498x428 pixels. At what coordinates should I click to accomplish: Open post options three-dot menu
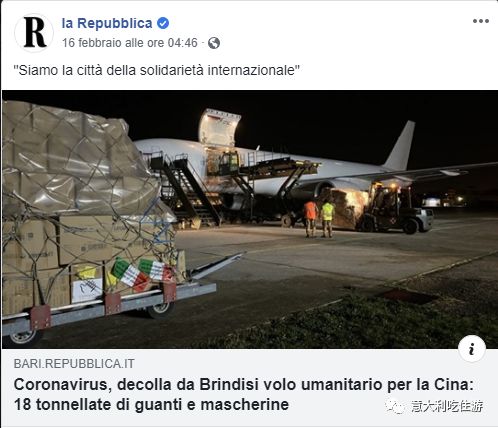[481, 21]
